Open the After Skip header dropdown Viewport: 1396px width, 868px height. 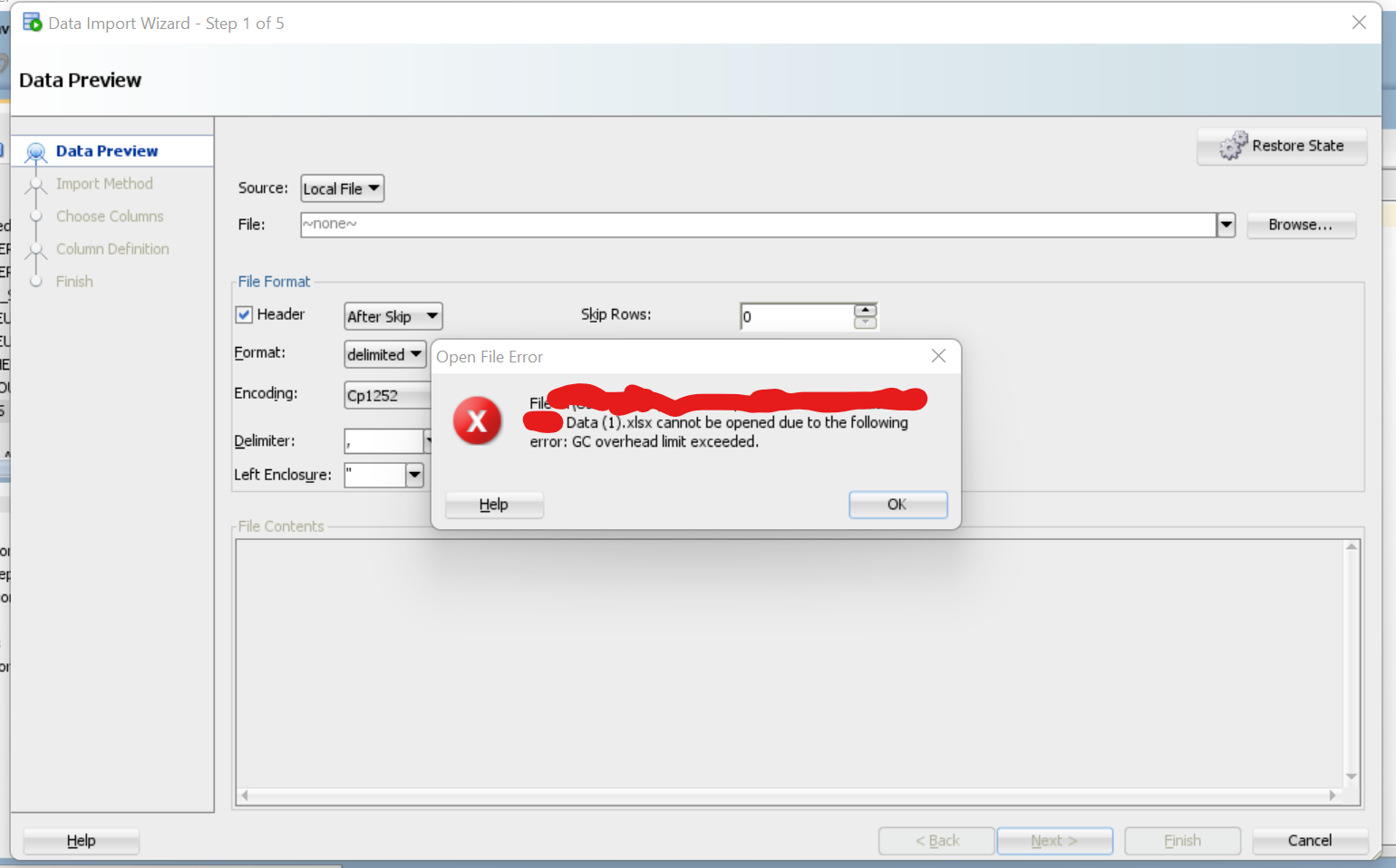click(x=393, y=316)
